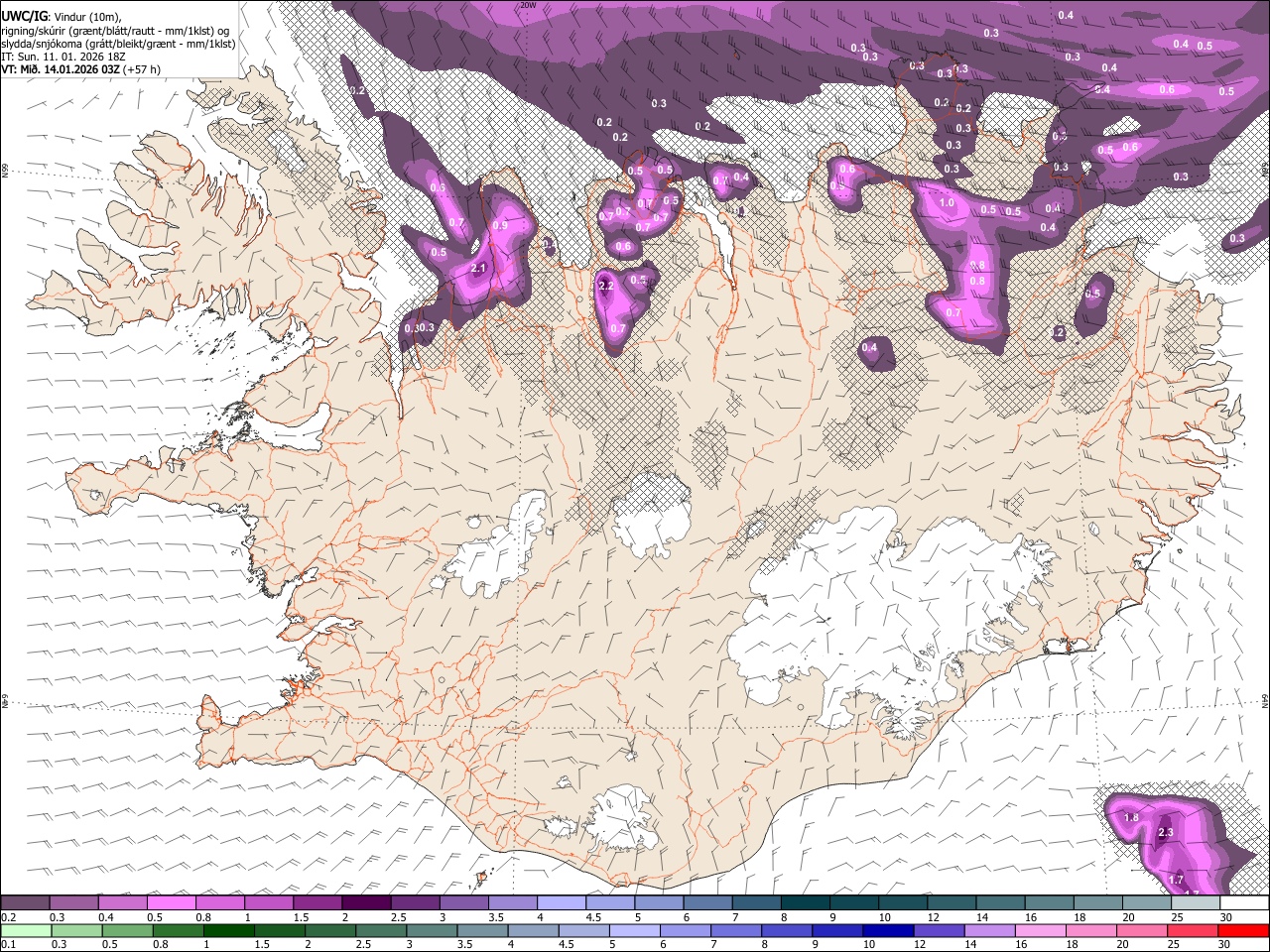Click the '0.2' label at the snow legend start
Screen dimensions: 1270x952
(x=8, y=917)
